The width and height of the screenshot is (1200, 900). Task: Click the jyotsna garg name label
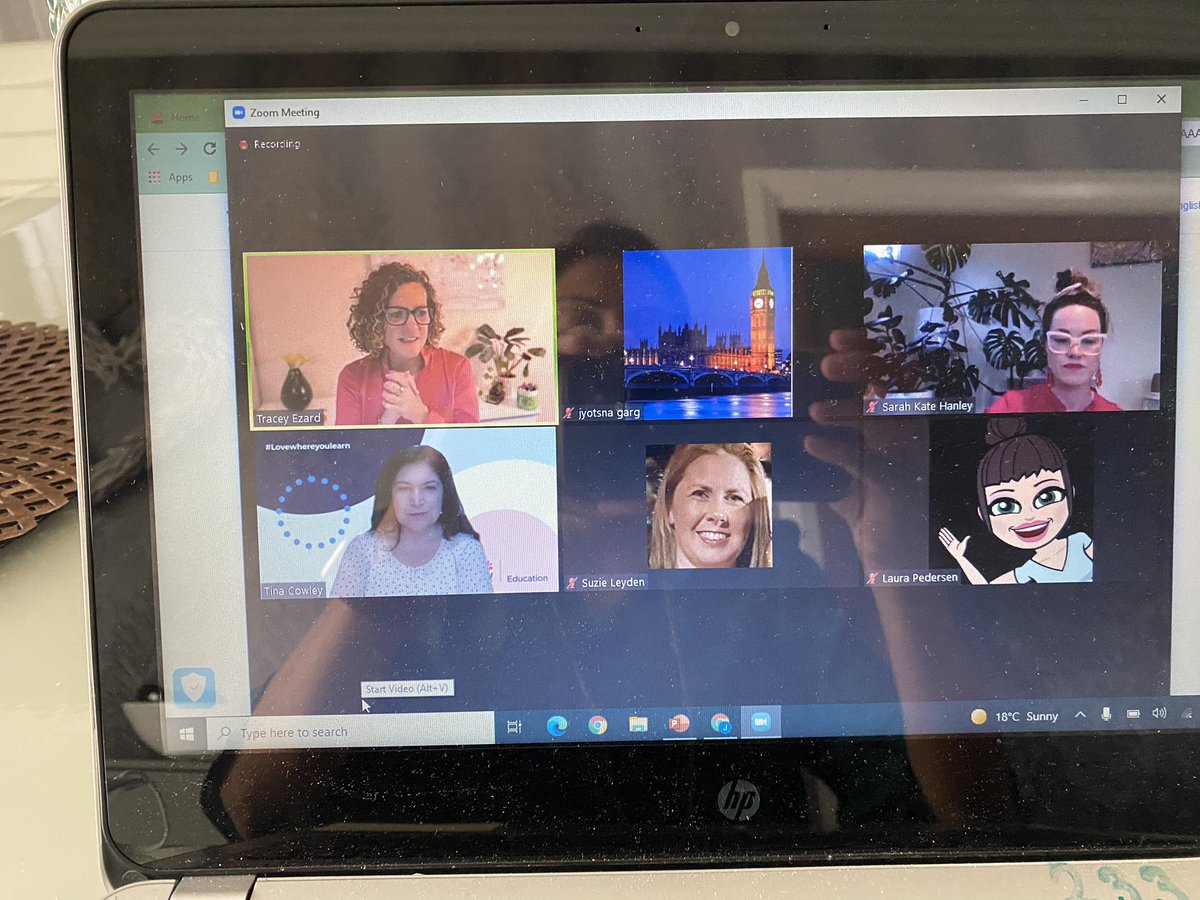tap(611, 412)
